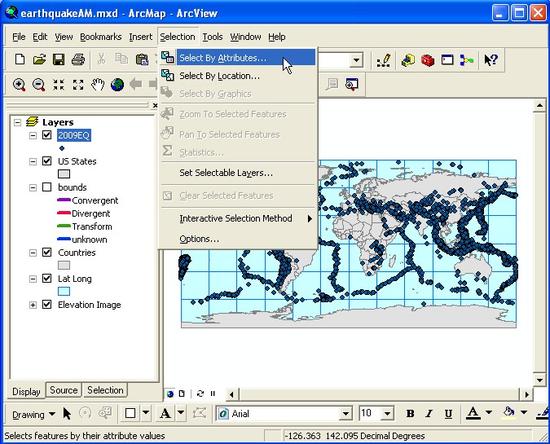Image resolution: width=550 pixels, height=444 pixels.
Task: Uncheck the Elevation Image layer checkbox
Action: 47,304
